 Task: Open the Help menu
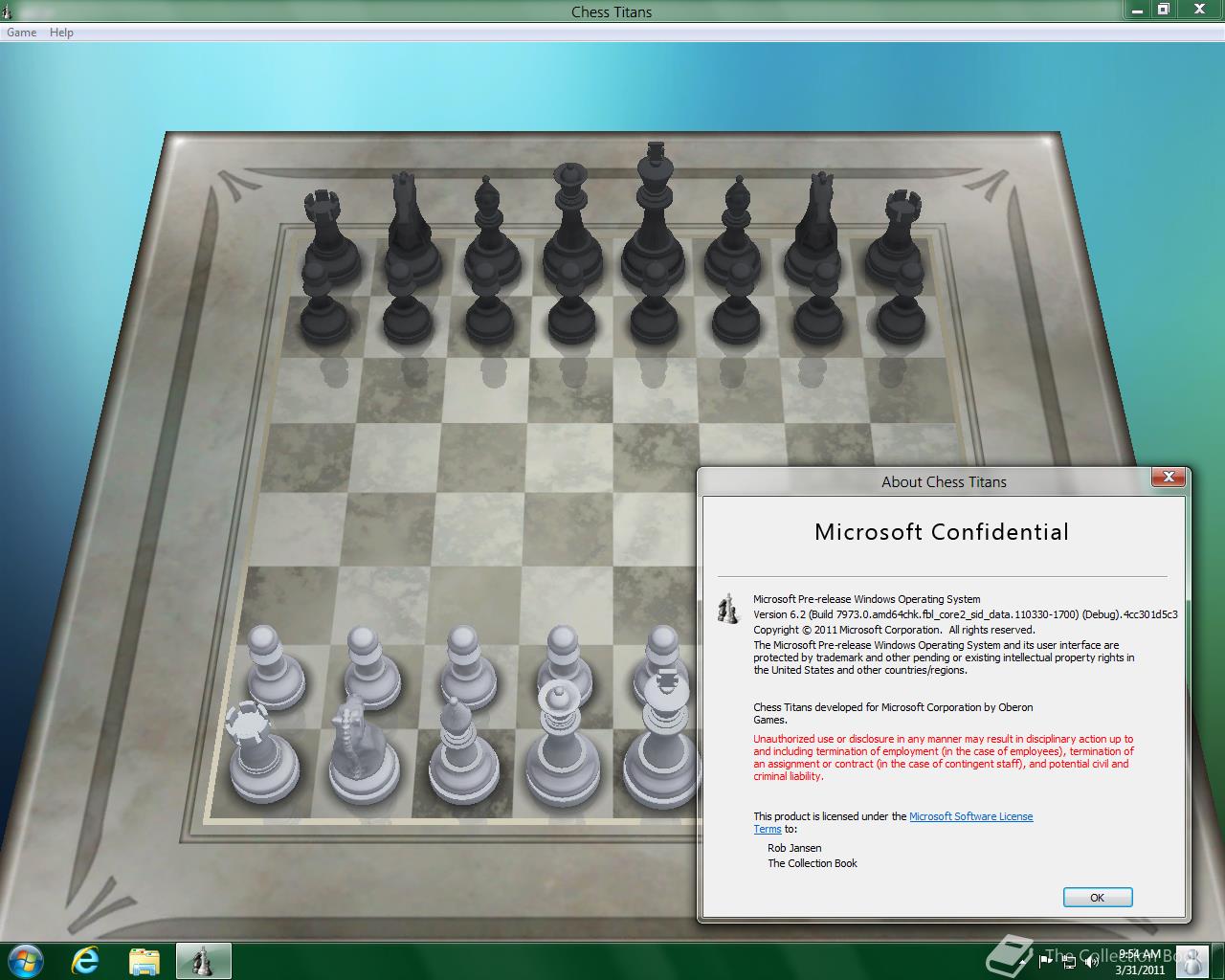pyautogui.click(x=61, y=33)
